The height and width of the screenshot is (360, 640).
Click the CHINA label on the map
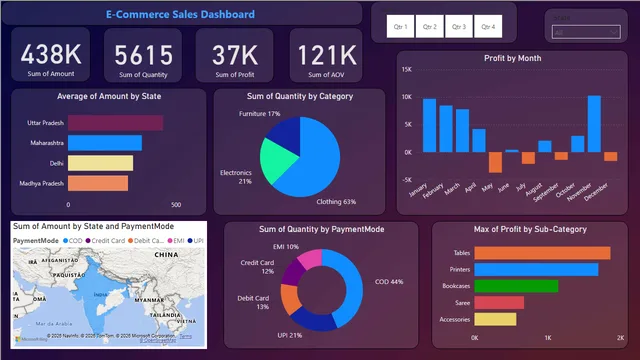coord(166,255)
